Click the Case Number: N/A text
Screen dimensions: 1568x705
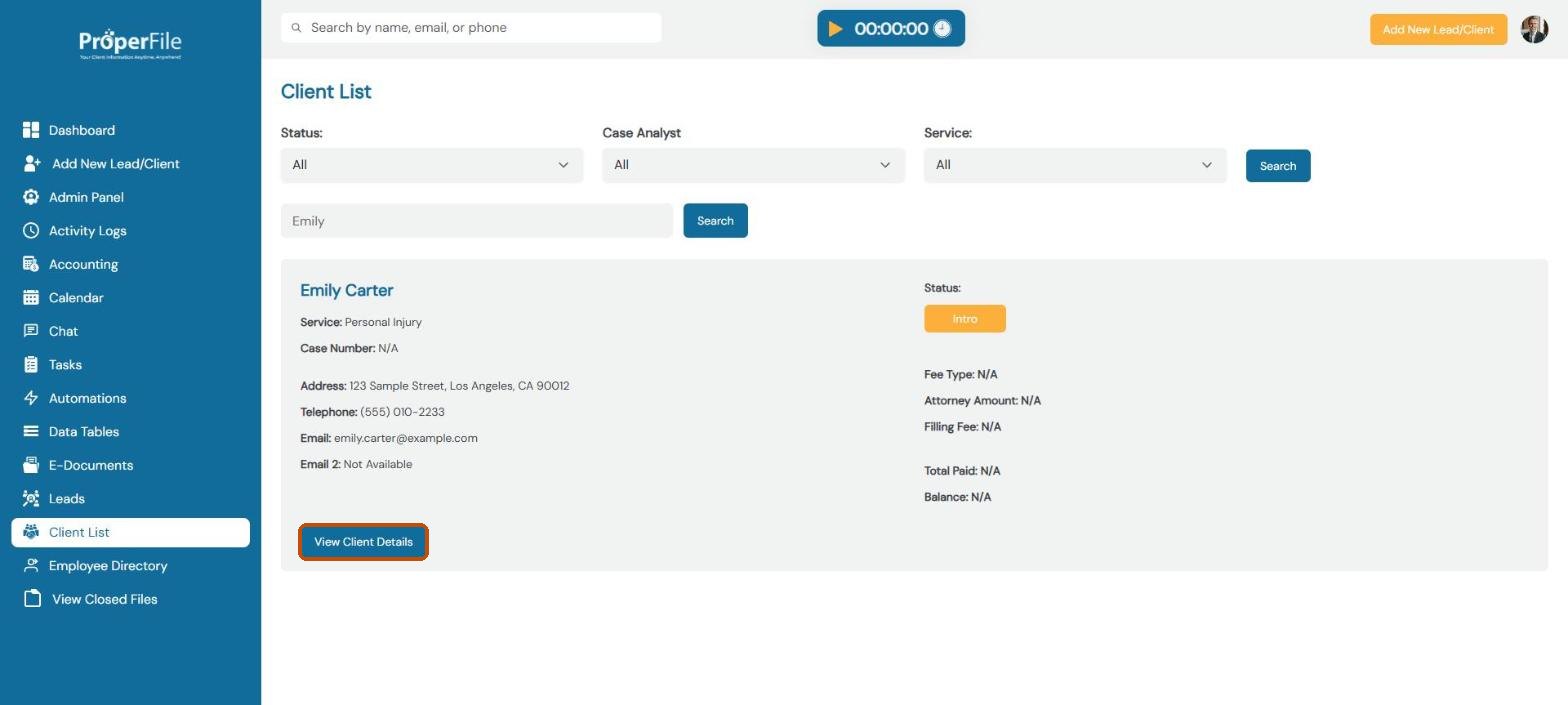(x=349, y=348)
